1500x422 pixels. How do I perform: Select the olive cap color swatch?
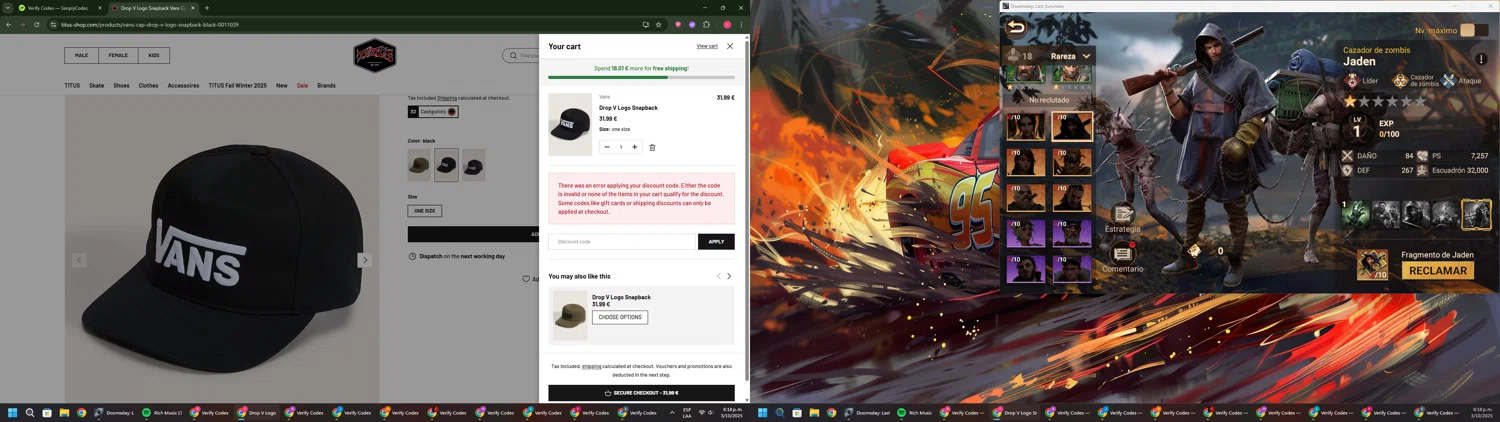(x=419, y=165)
